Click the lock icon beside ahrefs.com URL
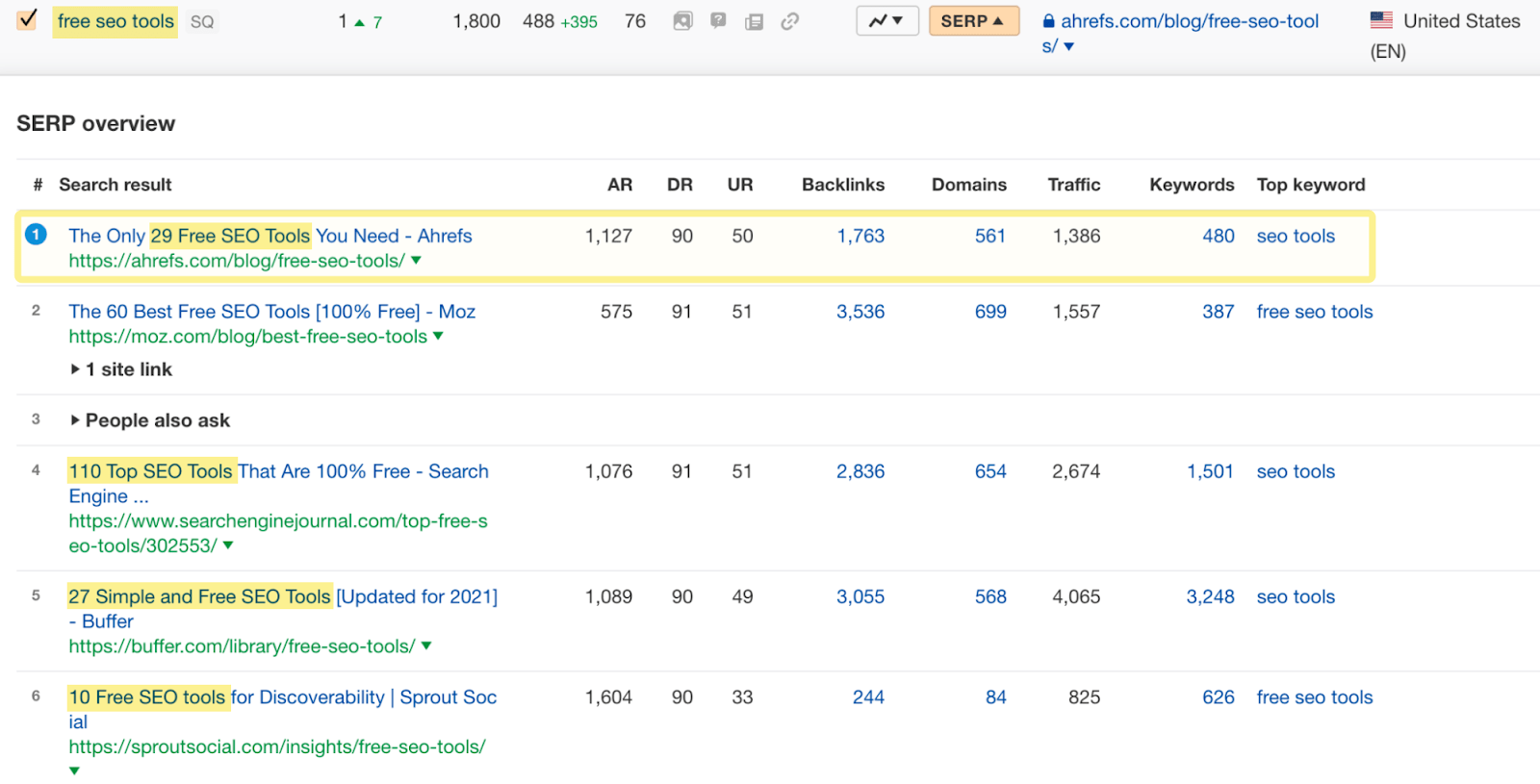The image size is (1540, 784). pyautogui.click(x=1049, y=21)
